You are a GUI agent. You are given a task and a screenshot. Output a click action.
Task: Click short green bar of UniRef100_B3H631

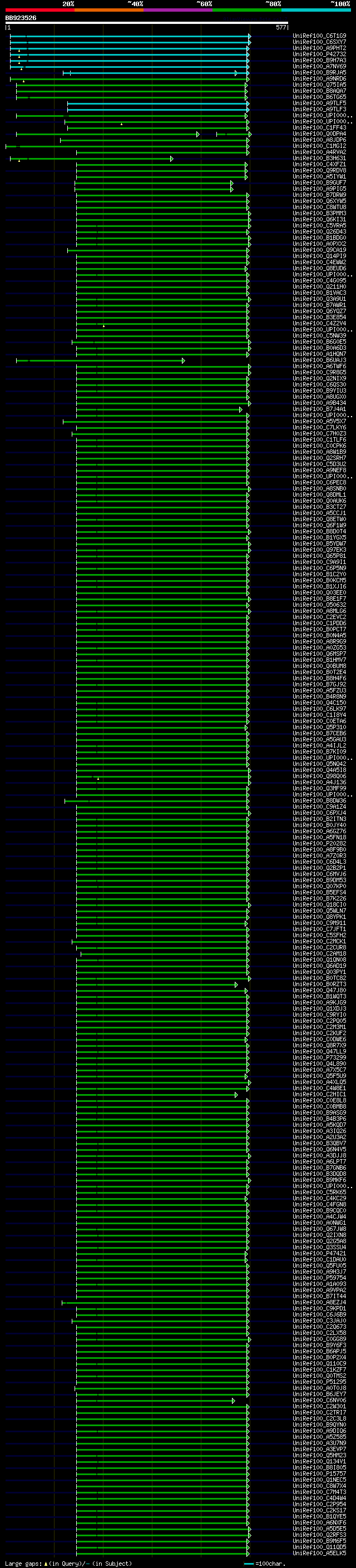(x=91, y=159)
